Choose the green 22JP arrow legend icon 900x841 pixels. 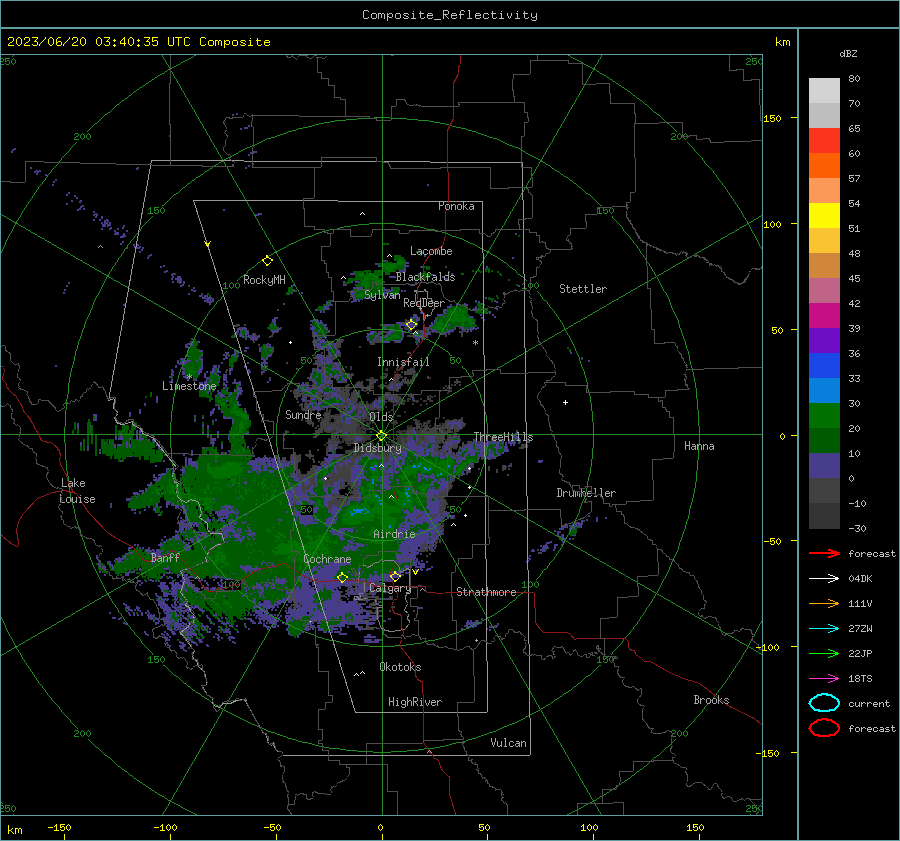824,653
